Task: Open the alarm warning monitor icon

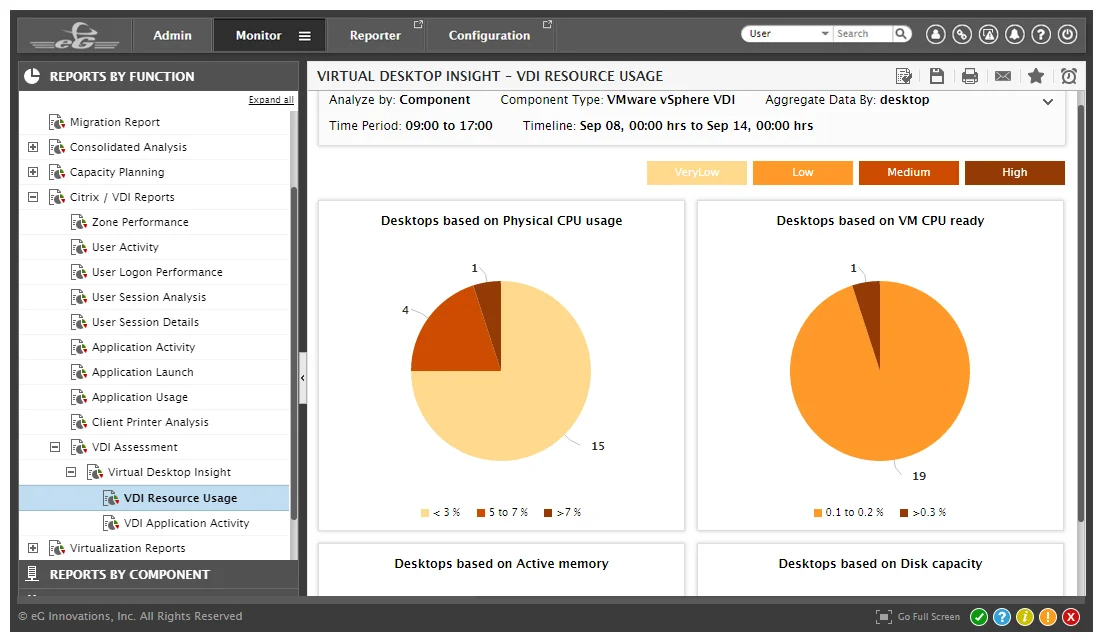Action: coord(988,34)
